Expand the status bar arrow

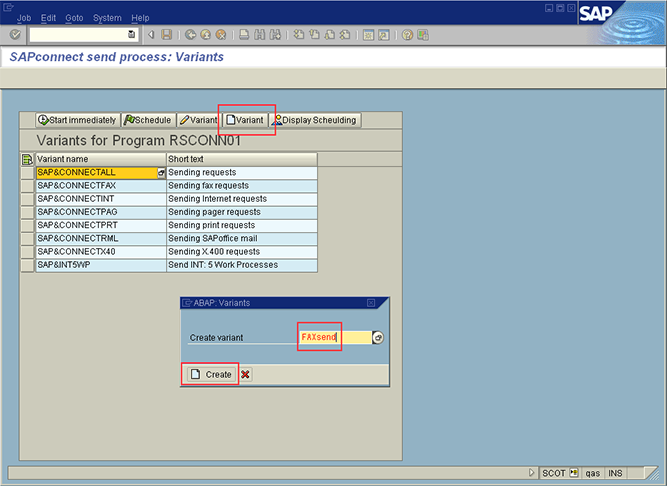click(531, 472)
